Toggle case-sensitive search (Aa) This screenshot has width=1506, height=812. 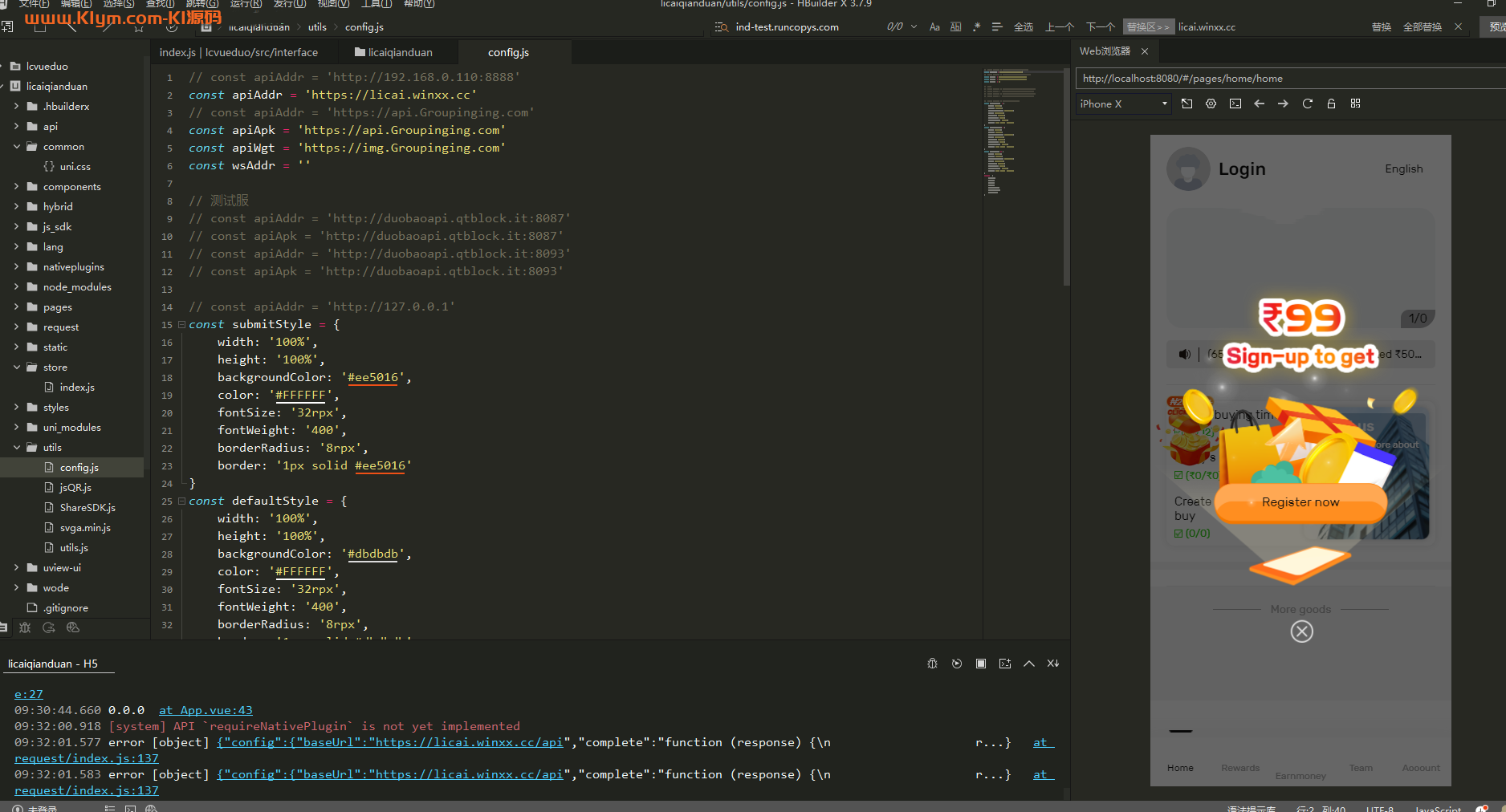[934, 27]
